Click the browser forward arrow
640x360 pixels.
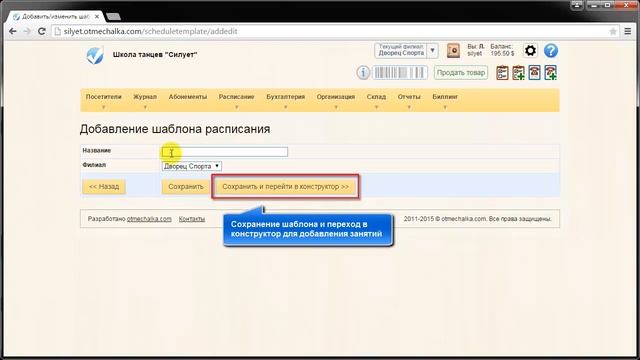tap(27, 31)
